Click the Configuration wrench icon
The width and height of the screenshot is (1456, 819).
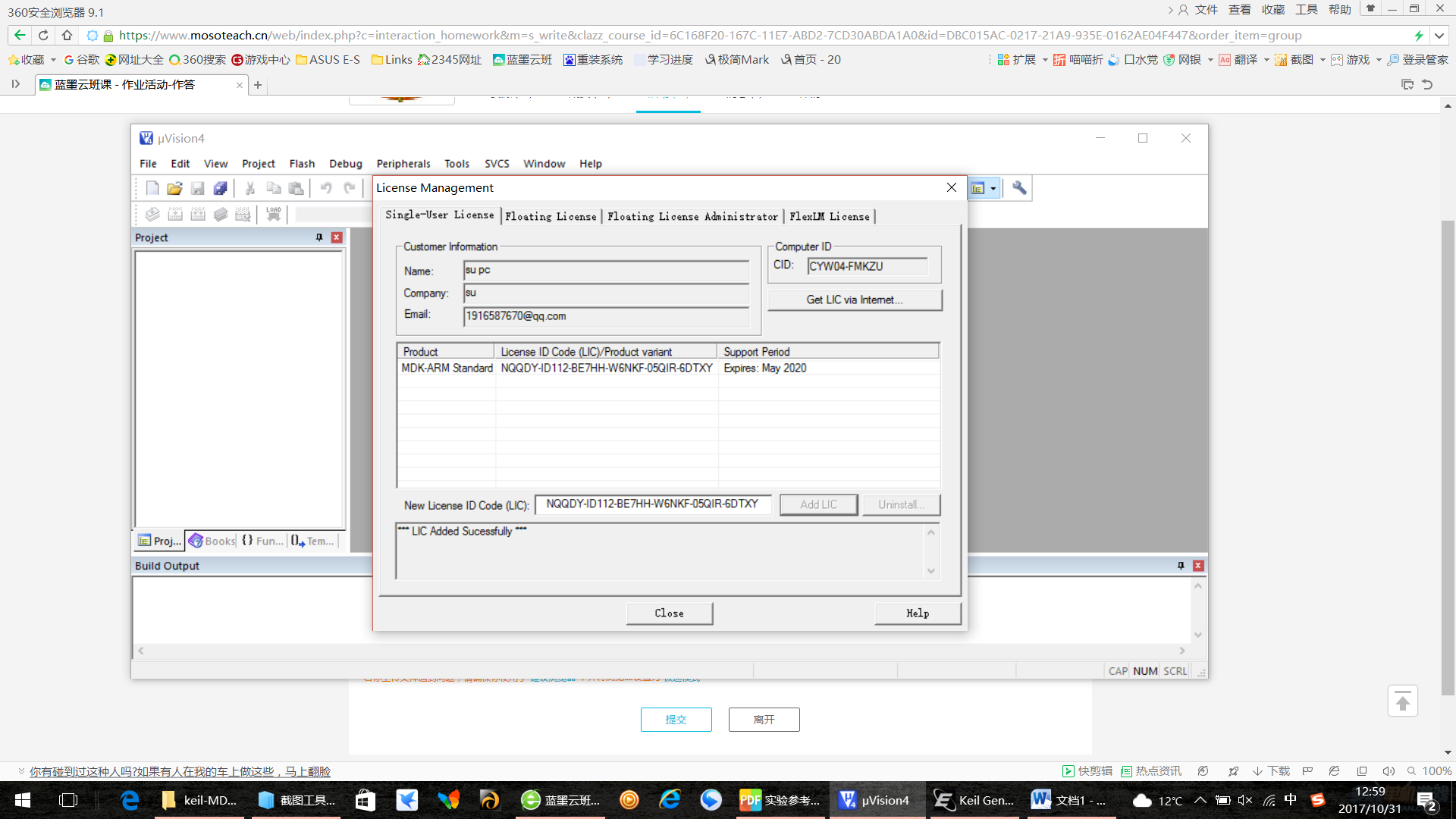1019,188
